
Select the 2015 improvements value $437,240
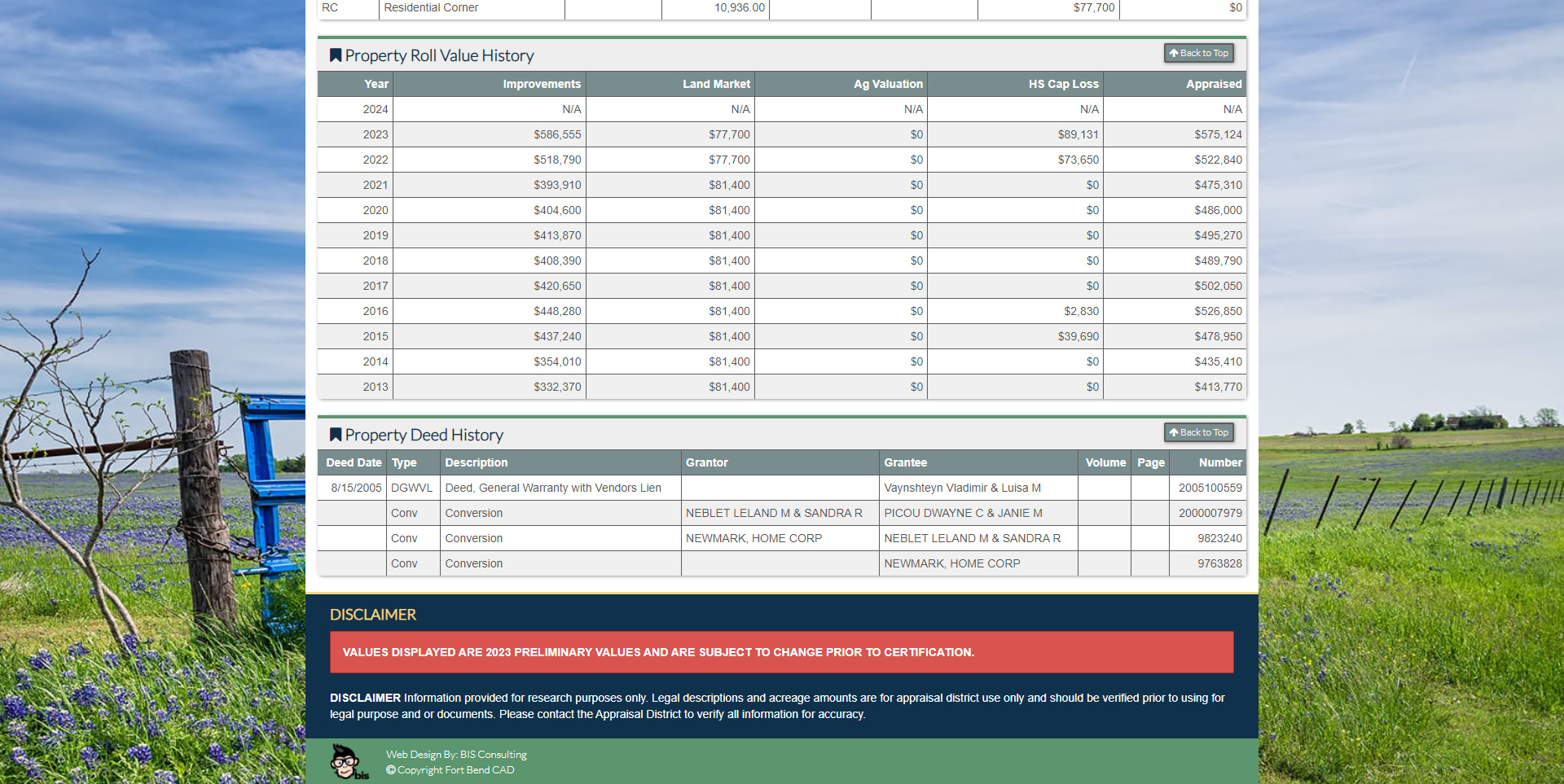point(557,336)
